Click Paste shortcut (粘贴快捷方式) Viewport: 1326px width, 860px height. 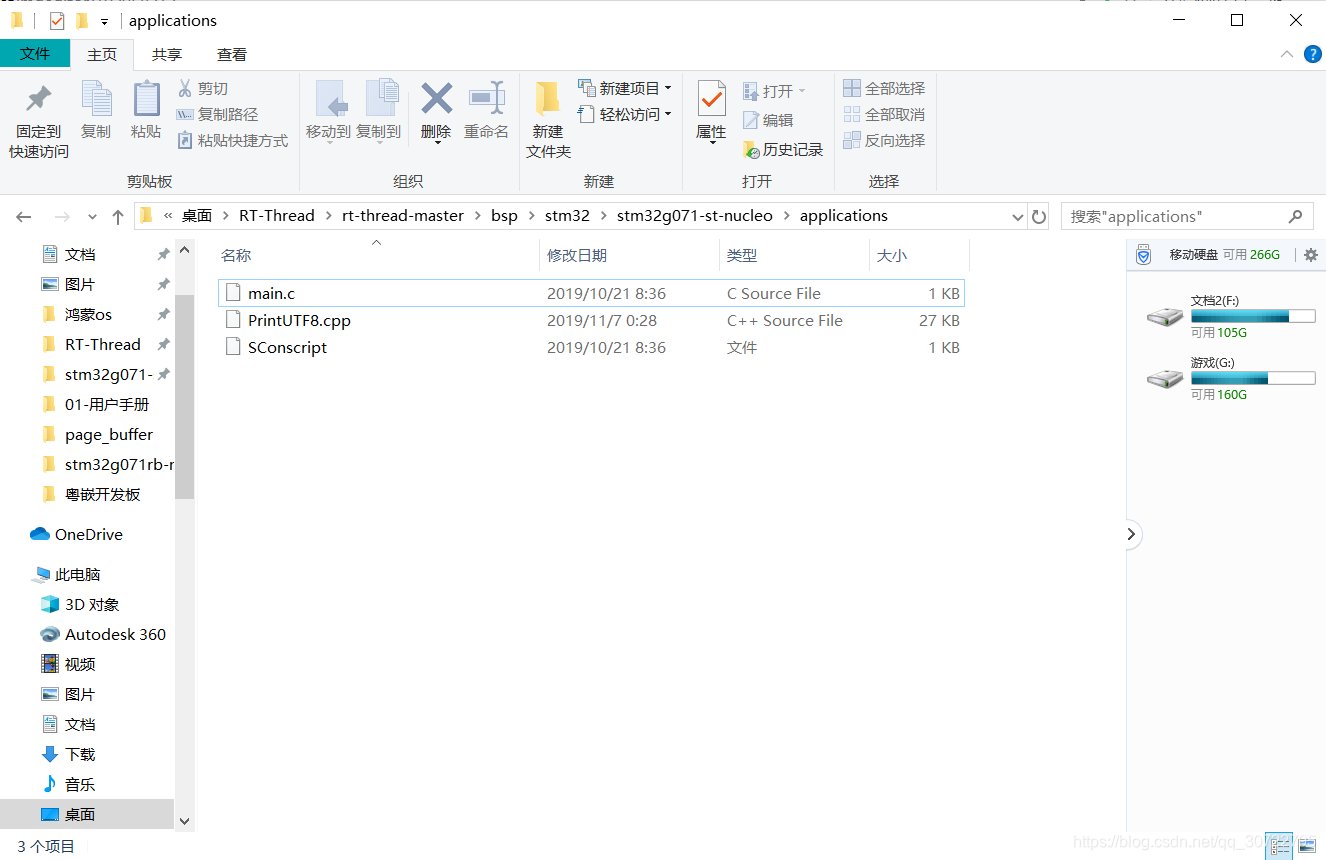(232, 140)
